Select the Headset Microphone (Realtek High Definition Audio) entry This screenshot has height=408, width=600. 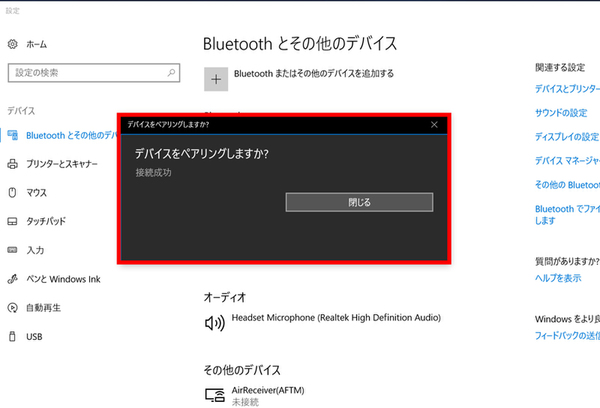[335, 318]
